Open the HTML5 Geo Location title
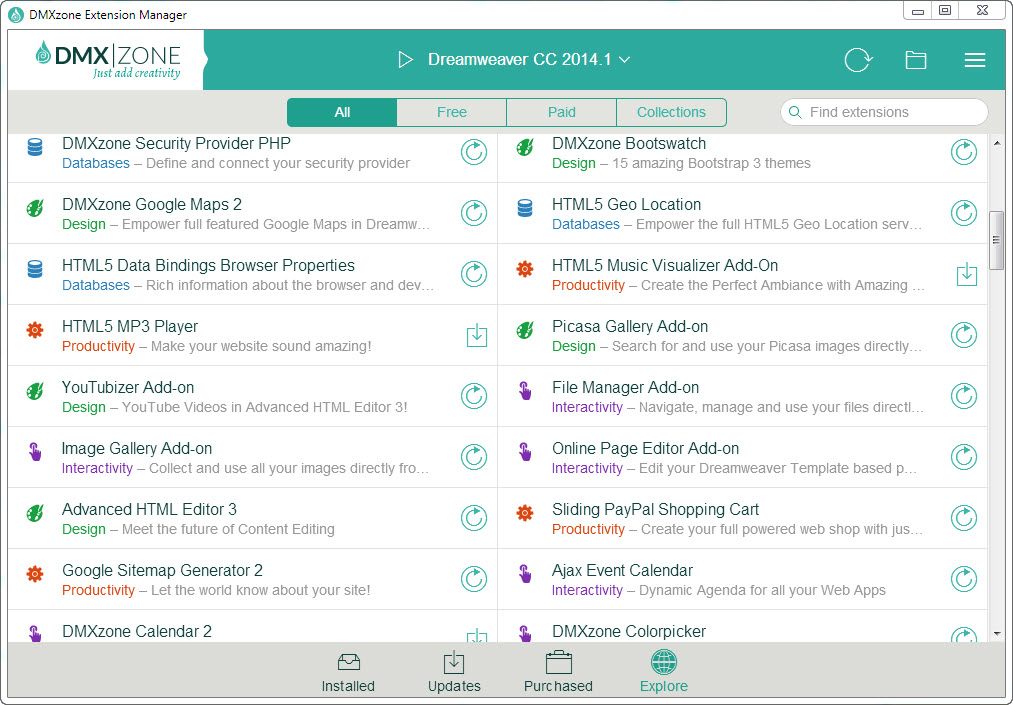Screen dimensions: 1013x705 tap(626, 204)
